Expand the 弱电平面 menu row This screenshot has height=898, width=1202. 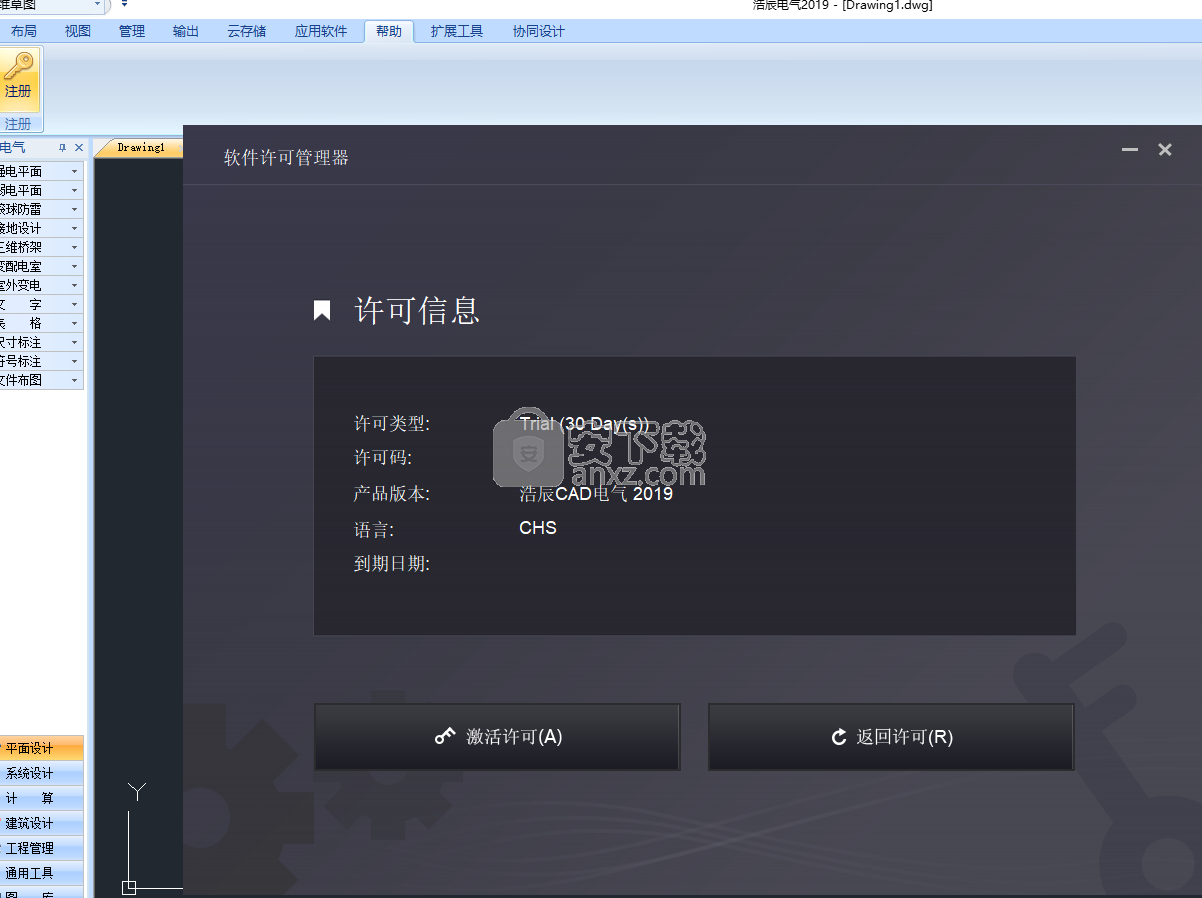(41, 190)
